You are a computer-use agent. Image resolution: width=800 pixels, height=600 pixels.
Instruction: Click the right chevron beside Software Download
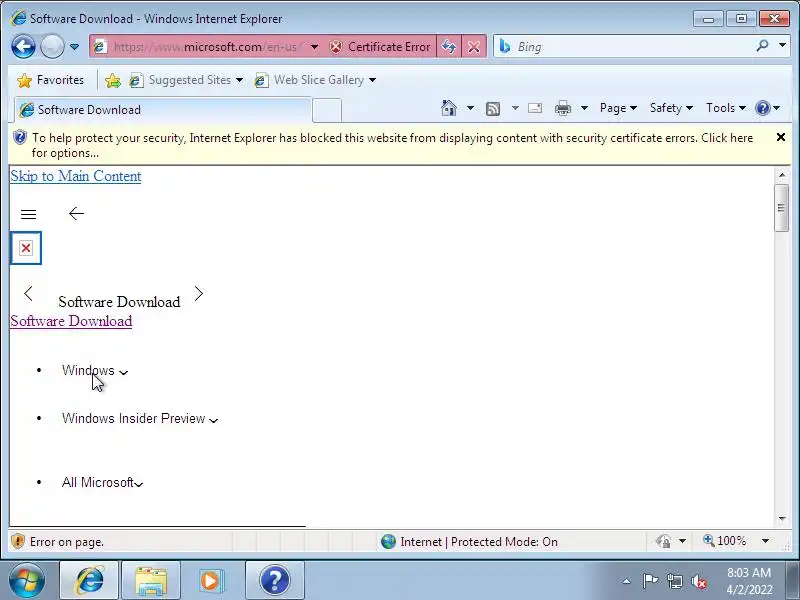tap(199, 294)
